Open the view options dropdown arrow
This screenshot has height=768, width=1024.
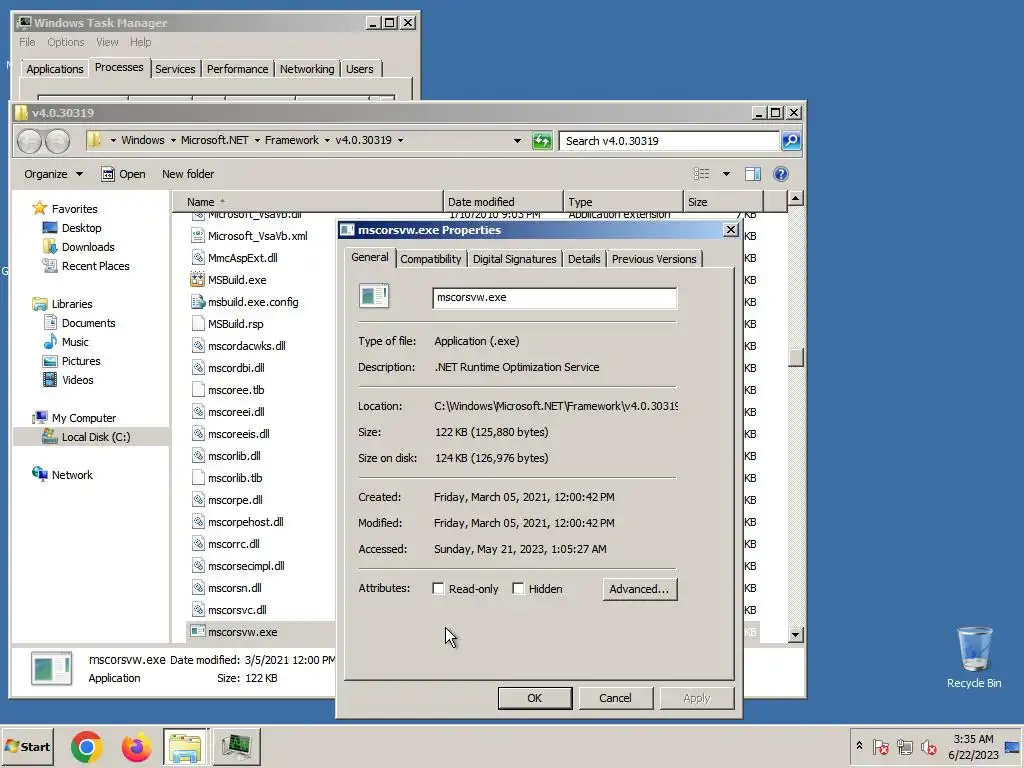[726, 174]
